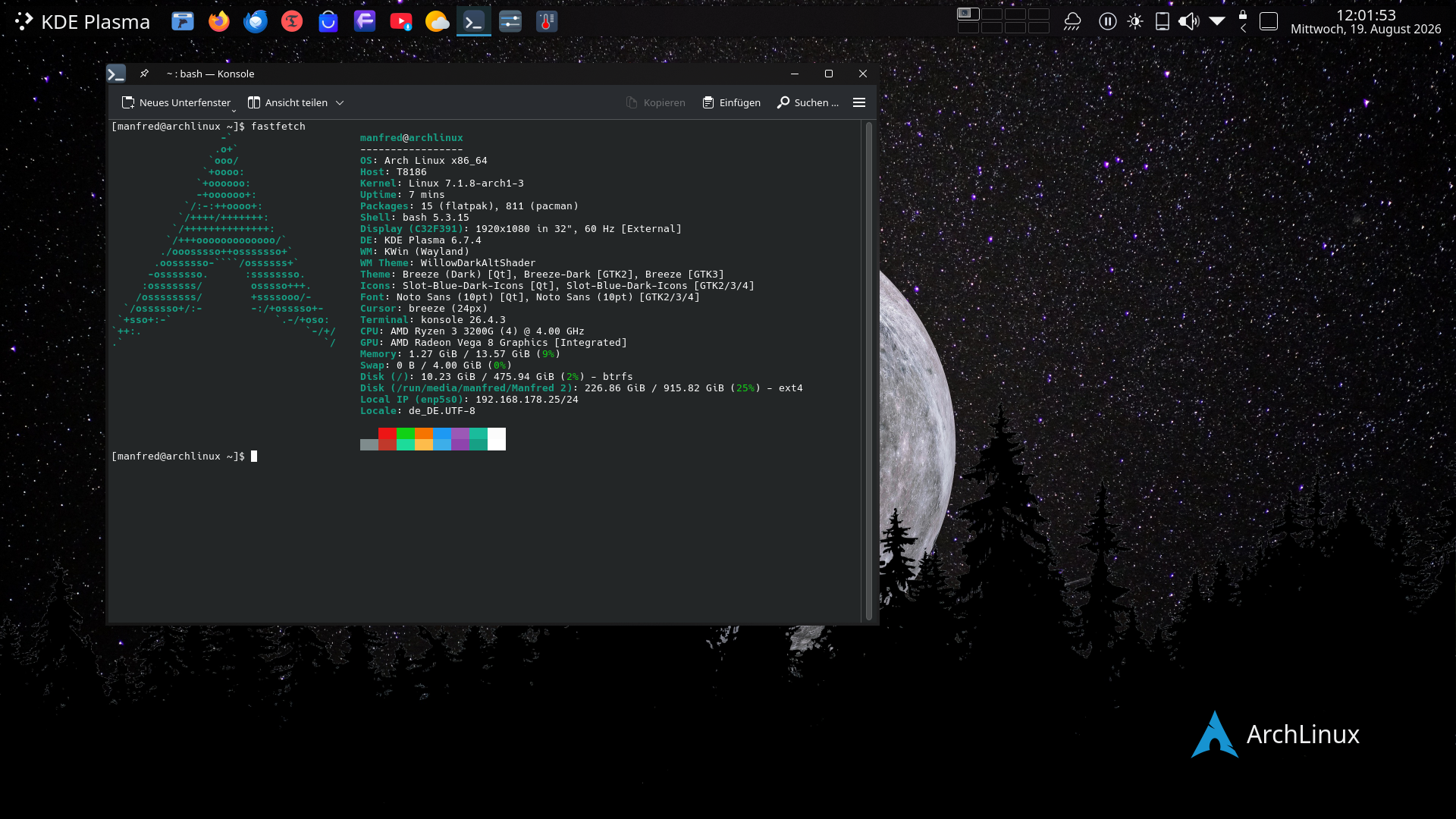The height and width of the screenshot is (819, 1456).
Task: Click the 'GPU: AMD Radeon Vega 8 Graphics' line
Action: [x=494, y=343]
